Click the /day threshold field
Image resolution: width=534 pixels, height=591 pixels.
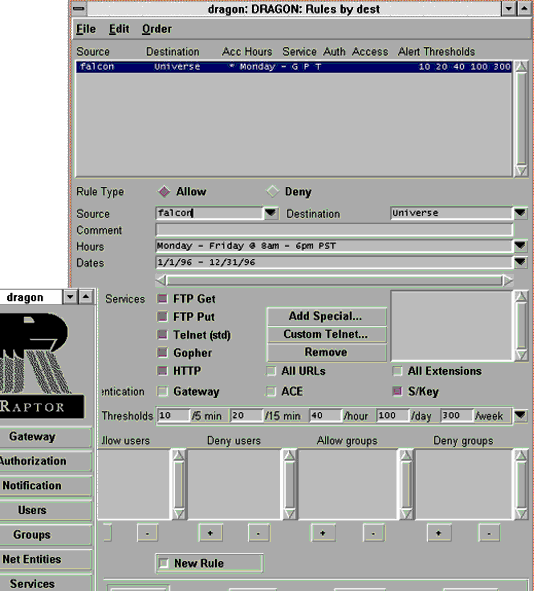[x=392, y=416]
